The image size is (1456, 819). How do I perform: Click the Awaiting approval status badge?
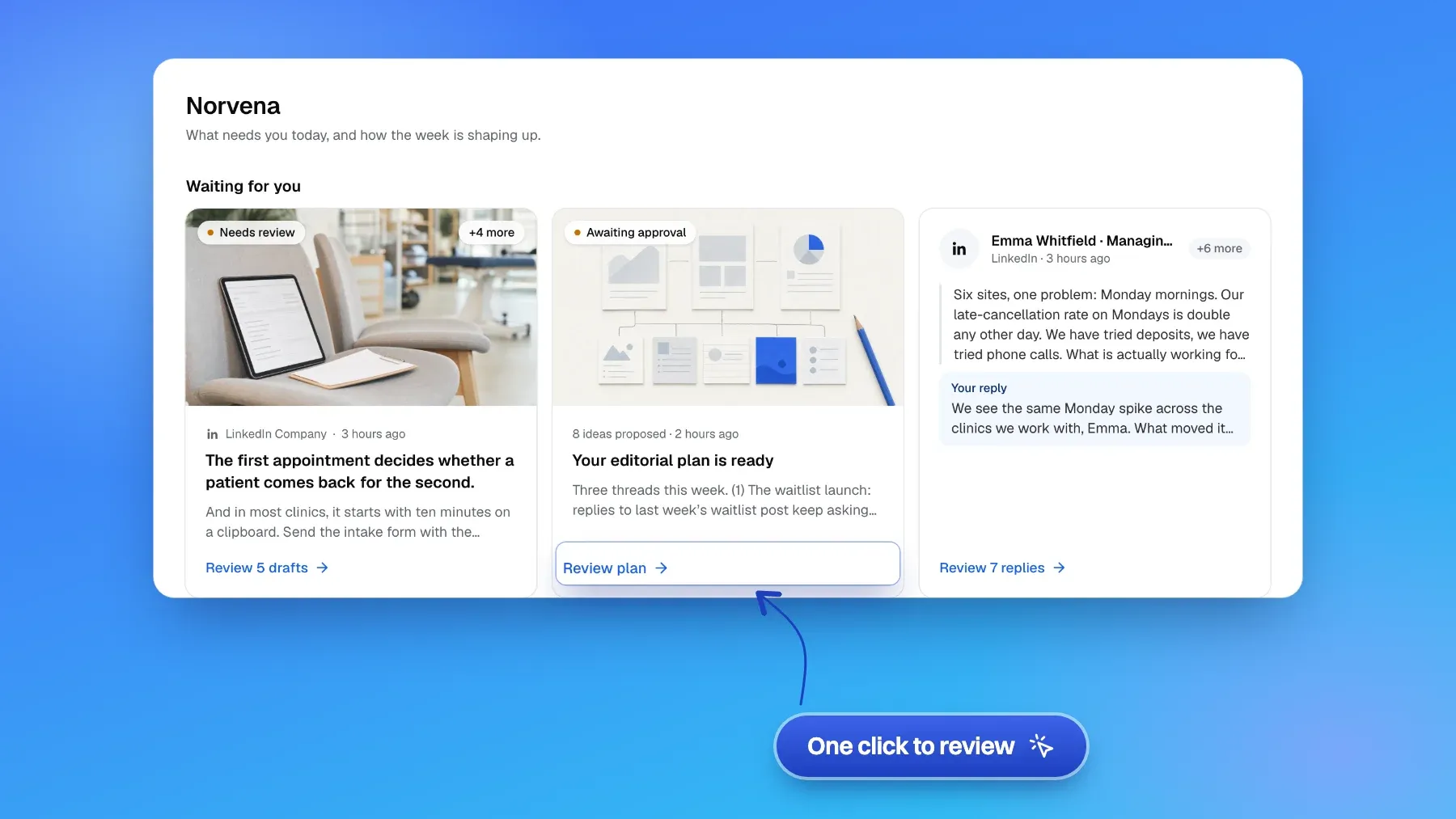[629, 233]
